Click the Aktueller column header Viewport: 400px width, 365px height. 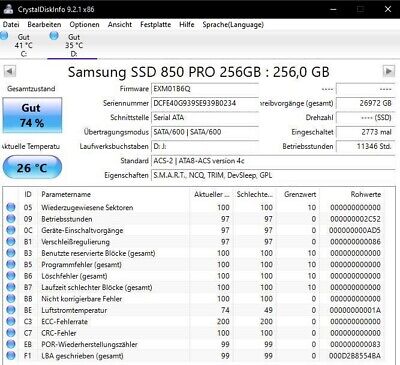pos(211,194)
